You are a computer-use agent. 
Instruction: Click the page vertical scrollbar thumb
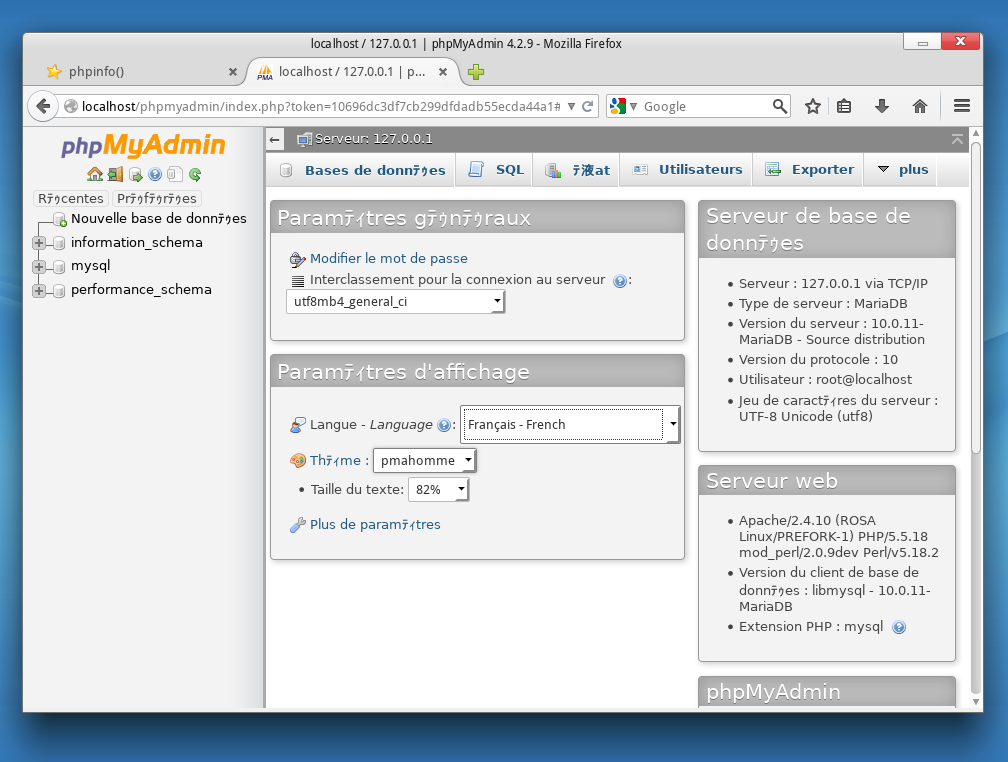[975, 297]
